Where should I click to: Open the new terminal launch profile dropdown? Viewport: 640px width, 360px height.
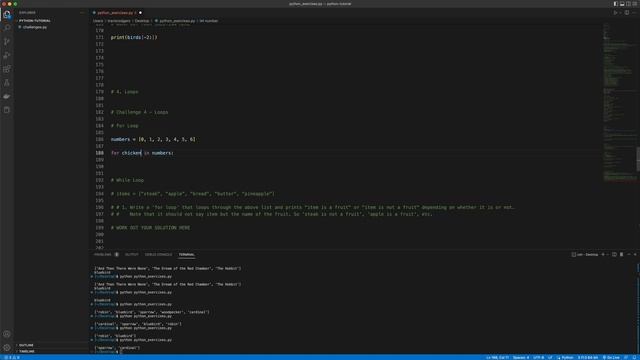tap(607, 254)
